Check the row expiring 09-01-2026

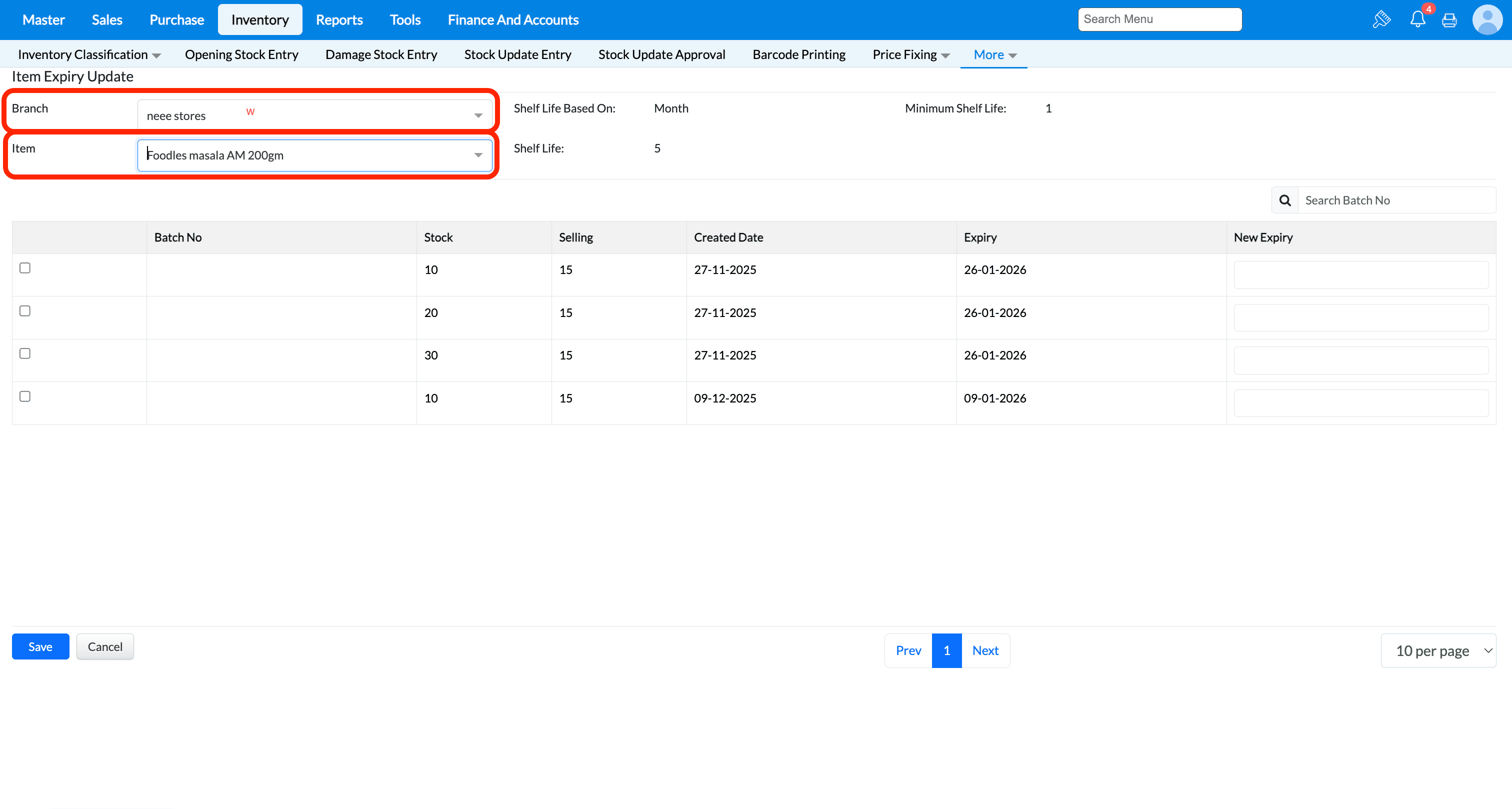coord(24,396)
